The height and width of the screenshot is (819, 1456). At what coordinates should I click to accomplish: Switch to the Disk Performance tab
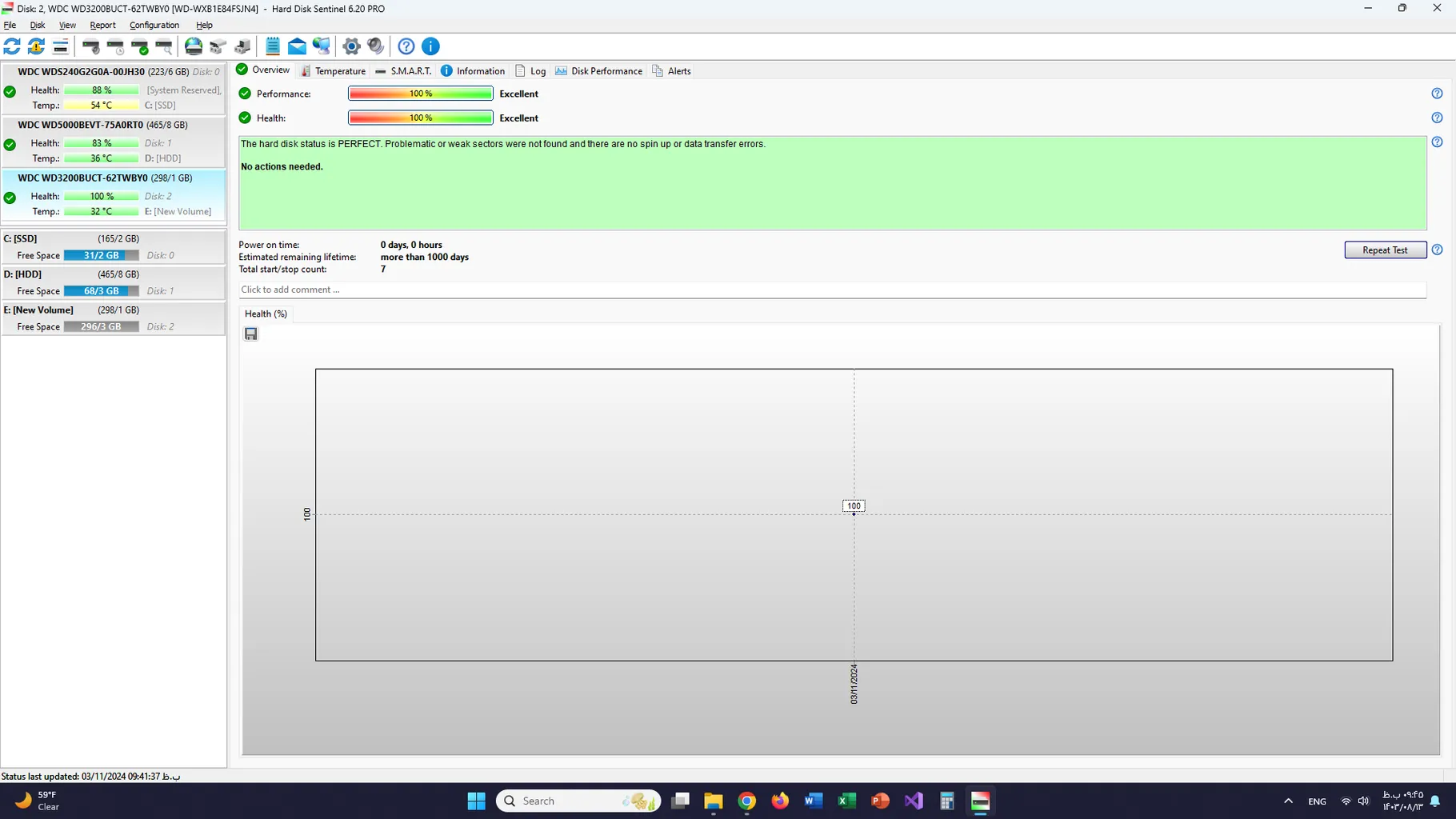598,71
